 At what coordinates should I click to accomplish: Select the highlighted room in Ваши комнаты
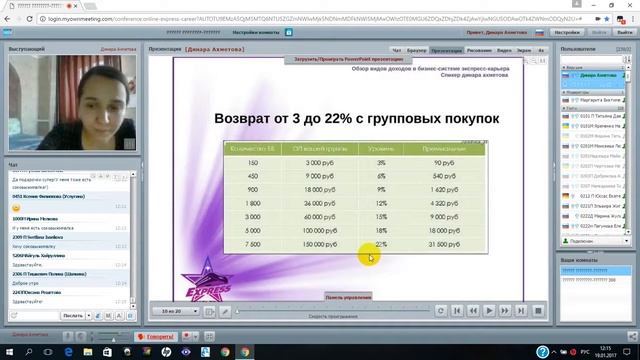click(x=596, y=270)
